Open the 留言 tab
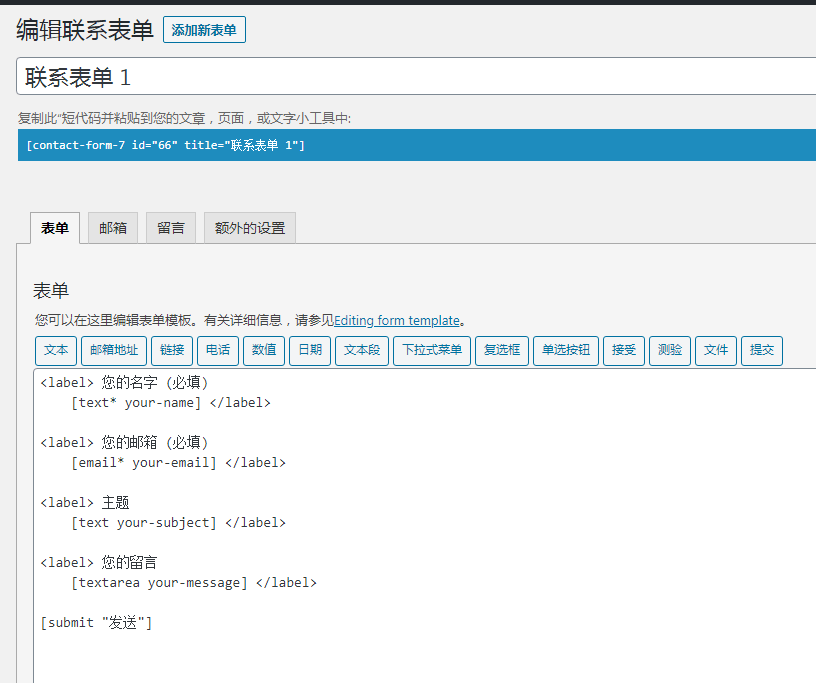This screenshot has height=683, width=816. click(171, 228)
